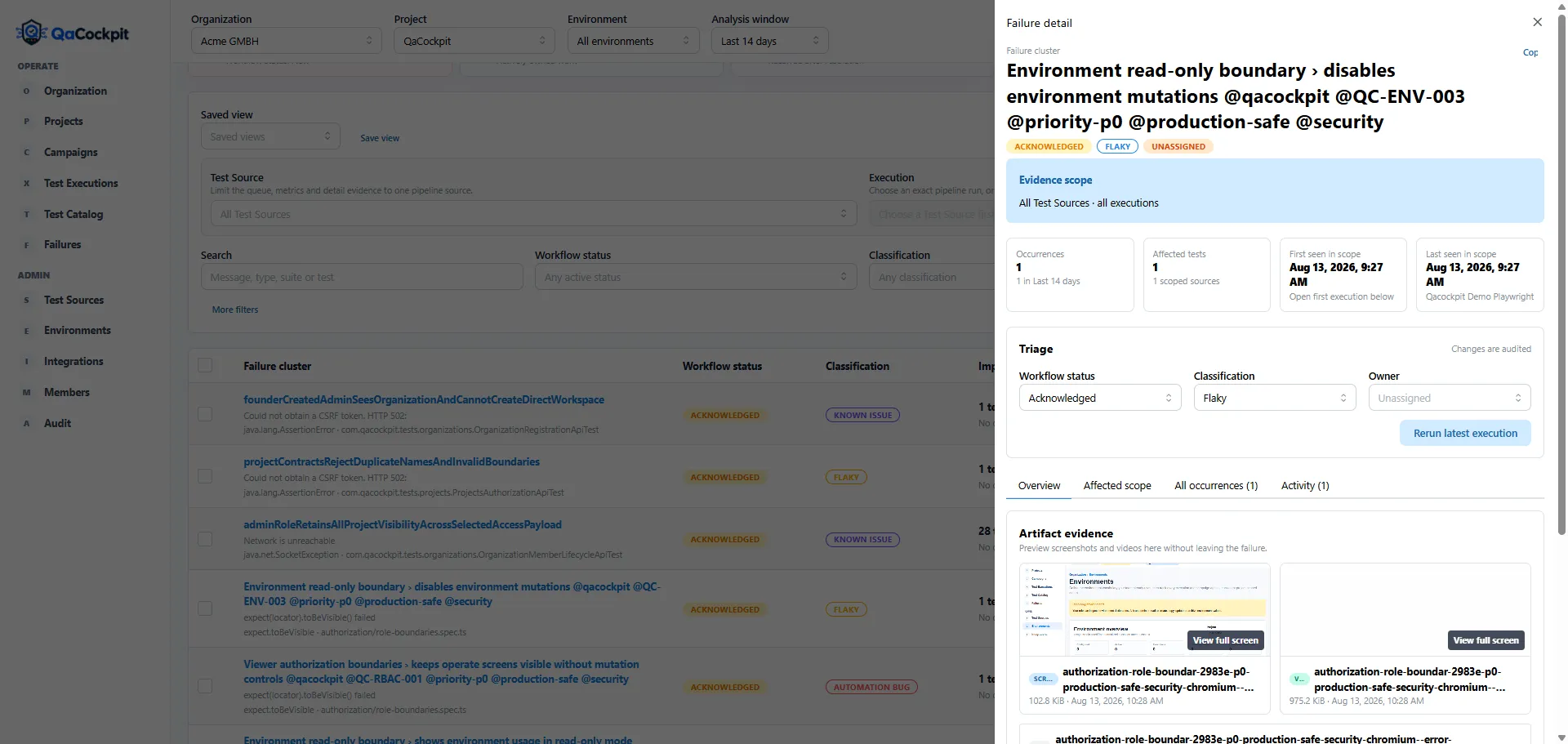This screenshot has width=1568, height=744.
Task: Click the "Occurrences" card
Action: pos(1070,274)
